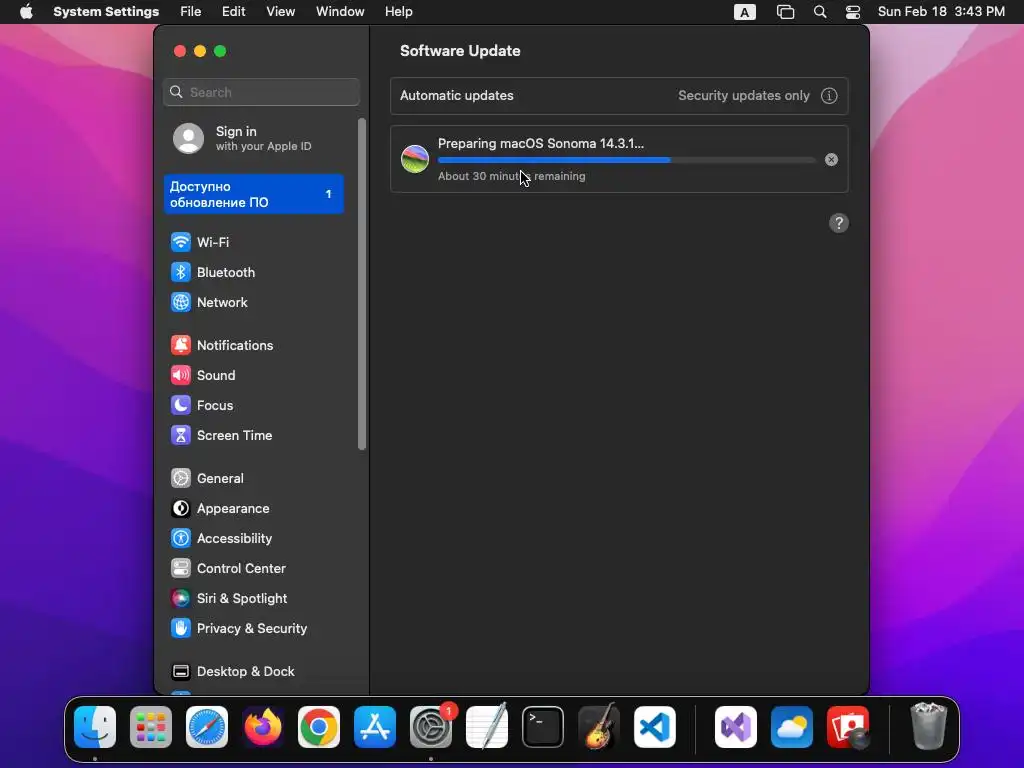Open TextEdit from the Dock

487,726
